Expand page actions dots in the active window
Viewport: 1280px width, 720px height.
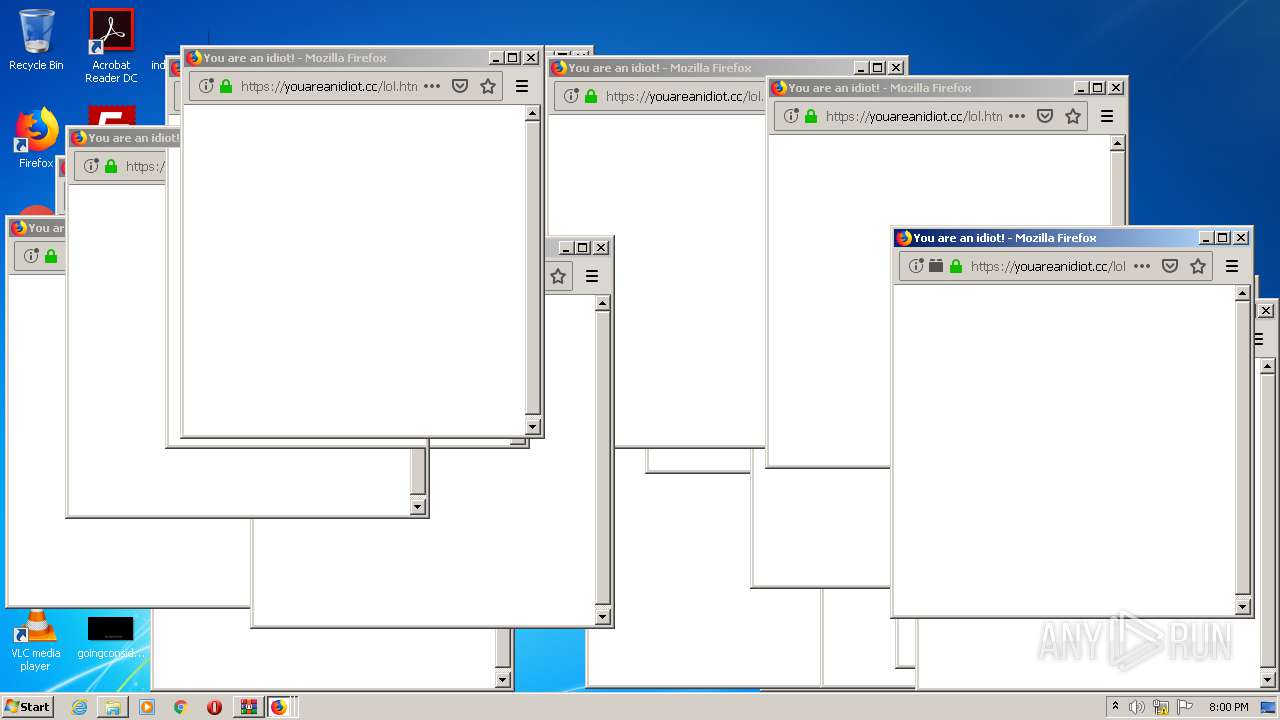pos(1142,266)
